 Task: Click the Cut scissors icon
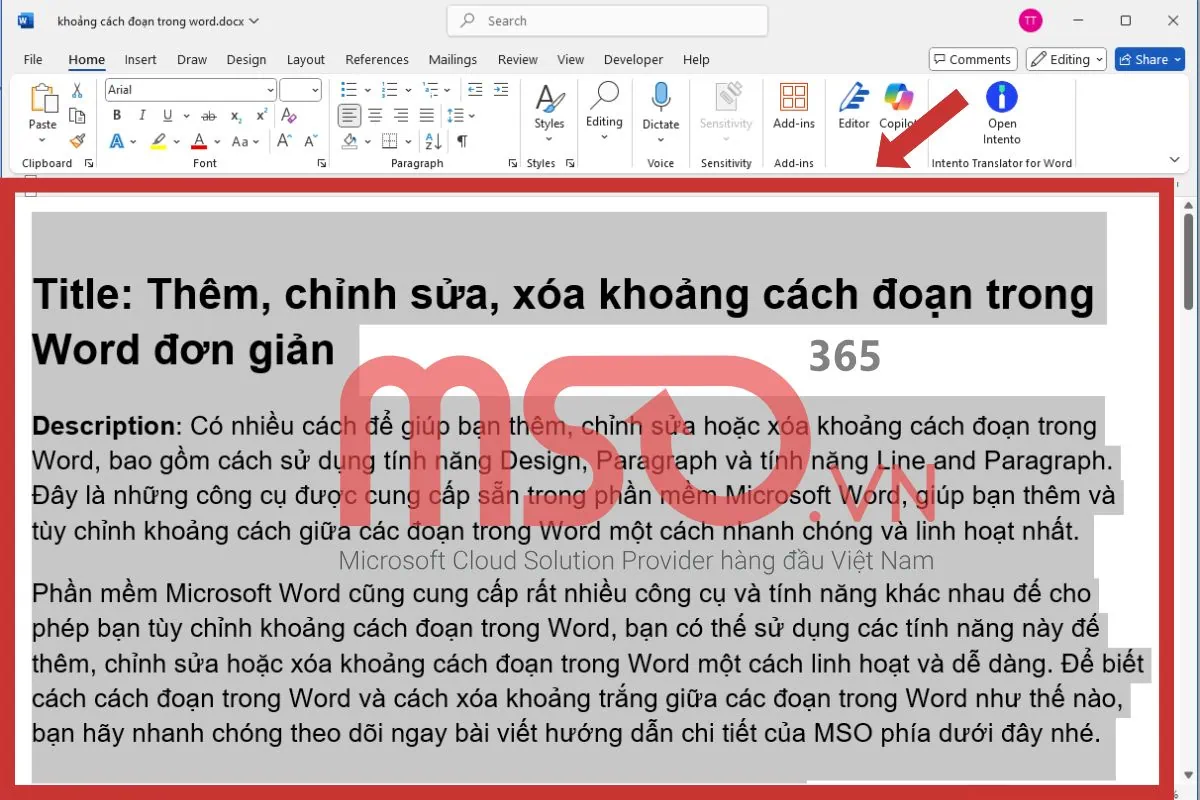(77, 91)
